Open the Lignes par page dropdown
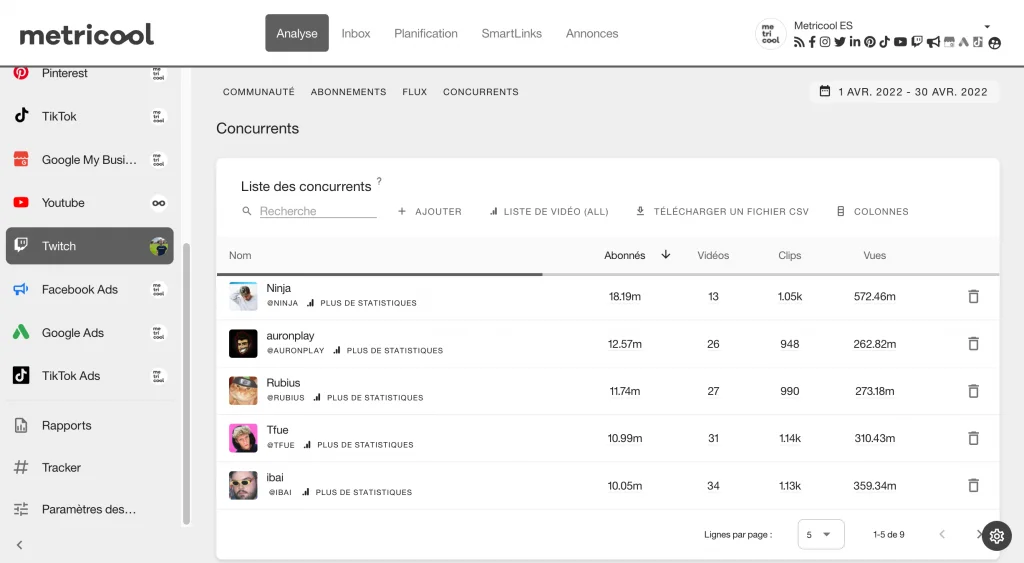1024x563 pixels. coord(821,534)
